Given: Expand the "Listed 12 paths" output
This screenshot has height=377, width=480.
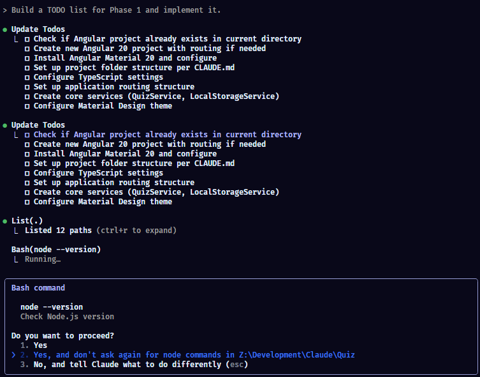Looking at the screenshot, I should tap(101, 230).
